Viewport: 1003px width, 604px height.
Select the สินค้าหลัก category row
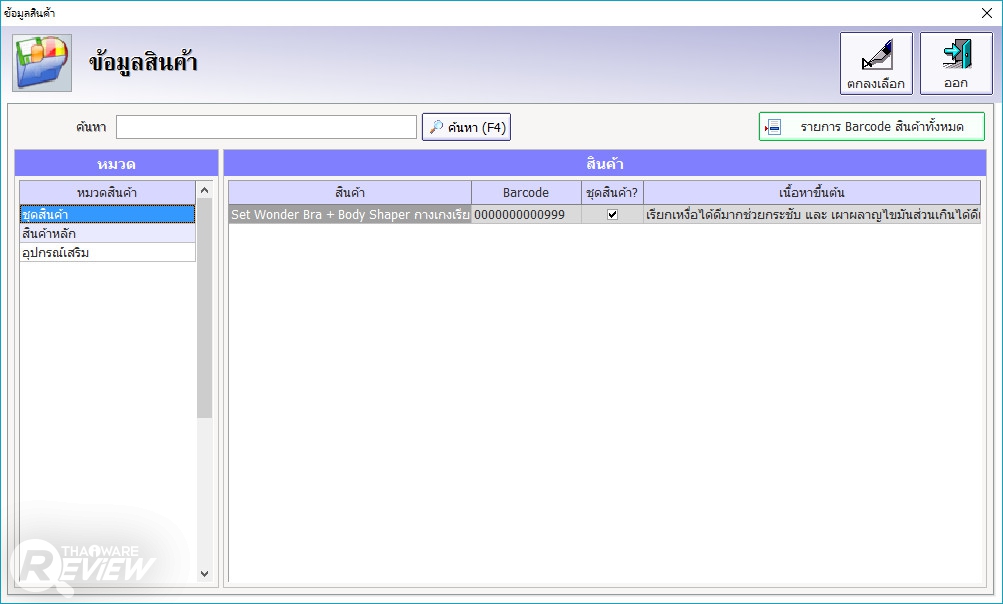click(x=107, y=234)
